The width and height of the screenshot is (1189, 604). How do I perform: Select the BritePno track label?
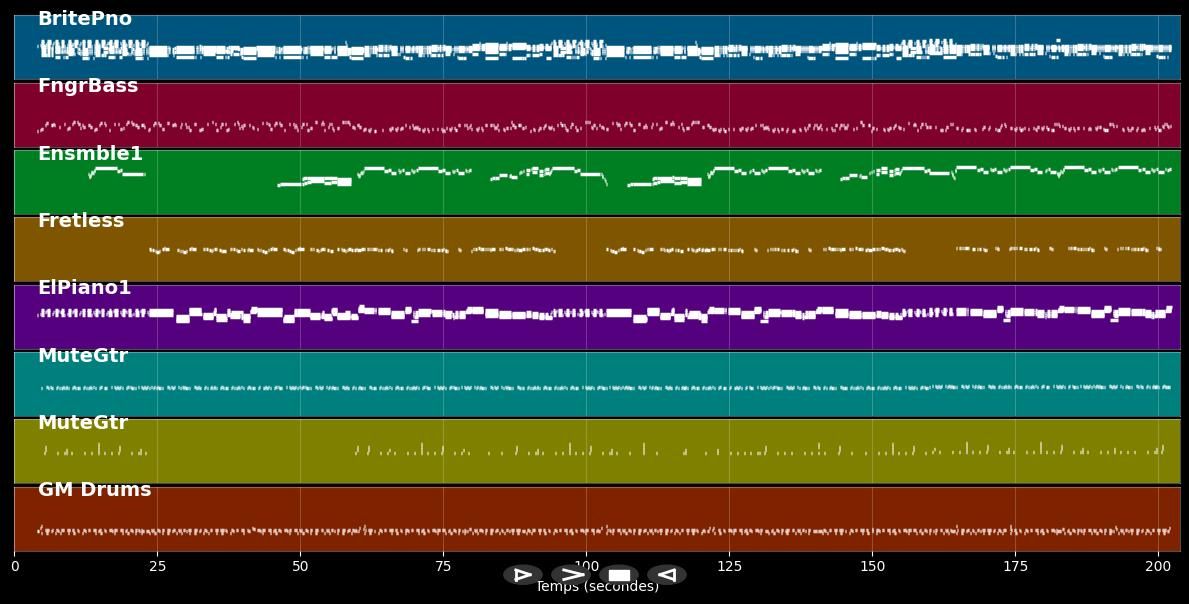tap(85, 19)
